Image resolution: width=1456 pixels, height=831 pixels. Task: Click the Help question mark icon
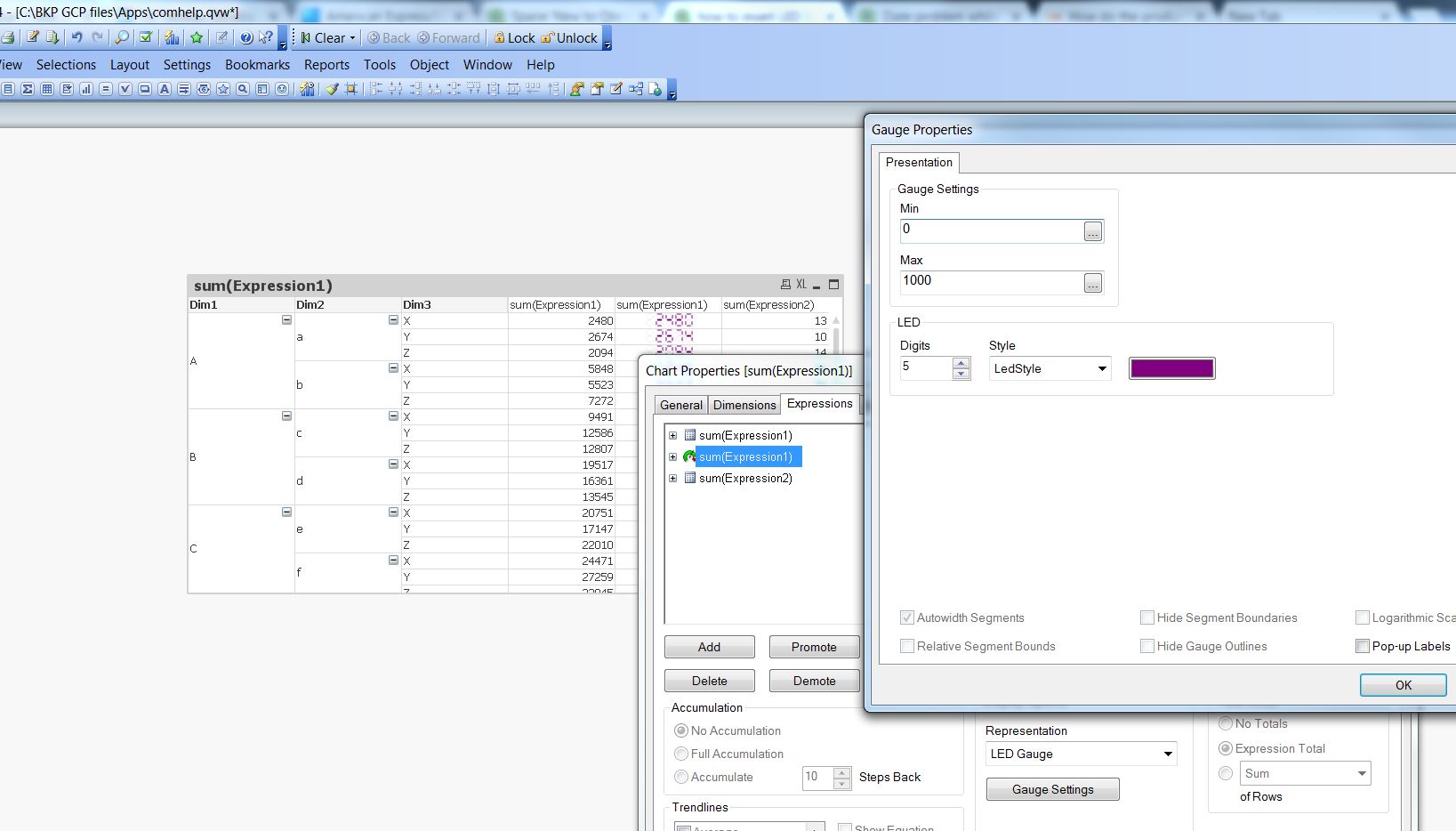point(246,37)
